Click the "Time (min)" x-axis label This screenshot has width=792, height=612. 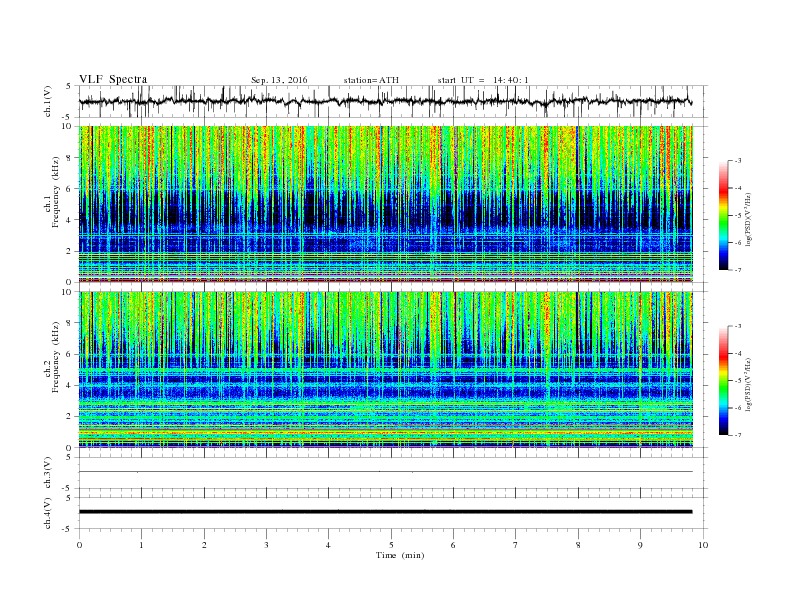(x=400, y=555)
